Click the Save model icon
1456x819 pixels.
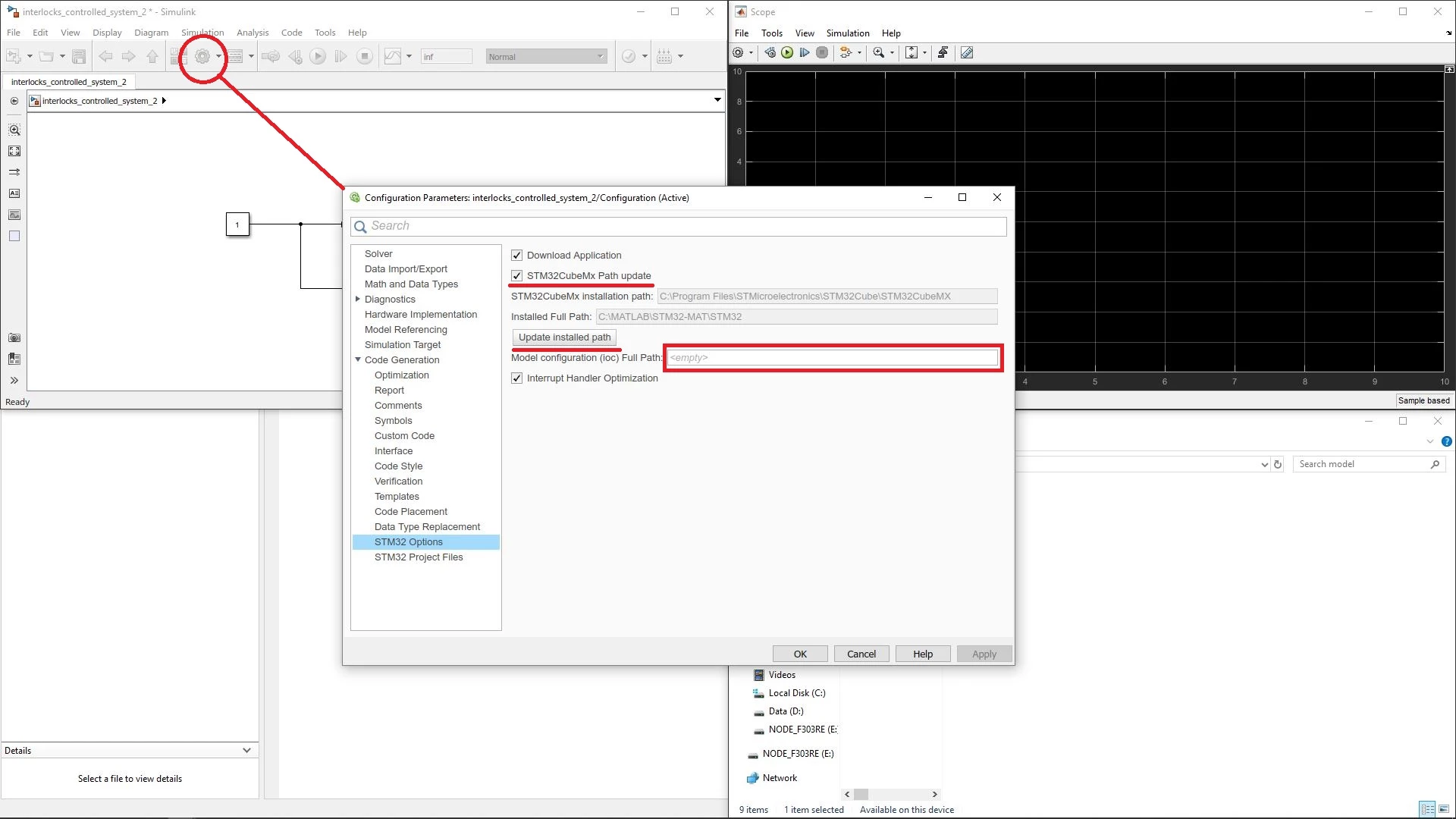click(78, 56)
